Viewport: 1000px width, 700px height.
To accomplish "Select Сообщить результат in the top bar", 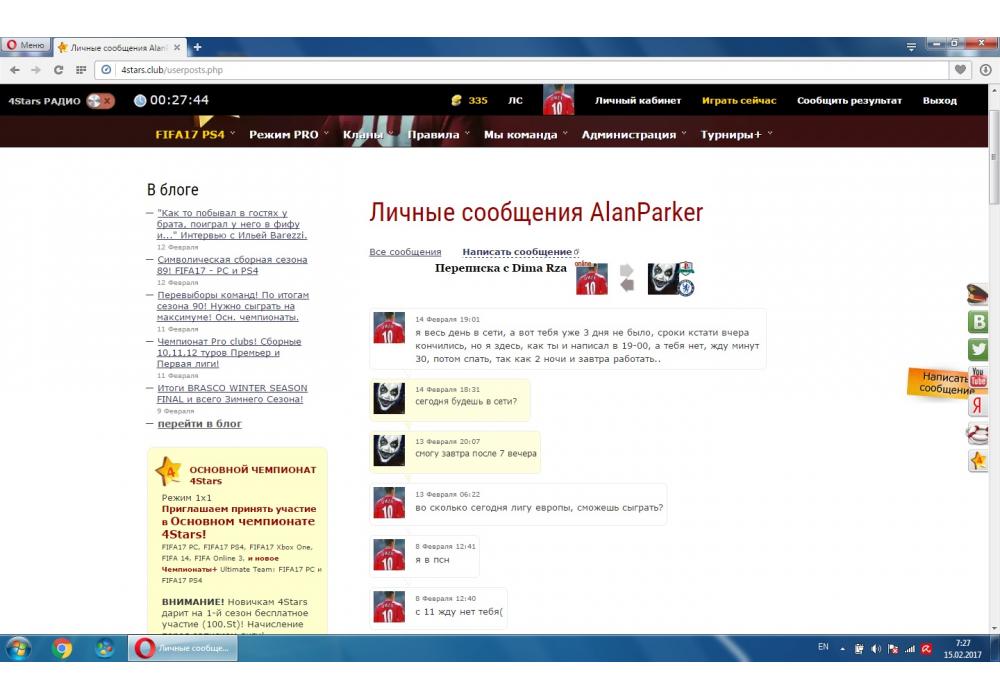I will pos(849,101).
